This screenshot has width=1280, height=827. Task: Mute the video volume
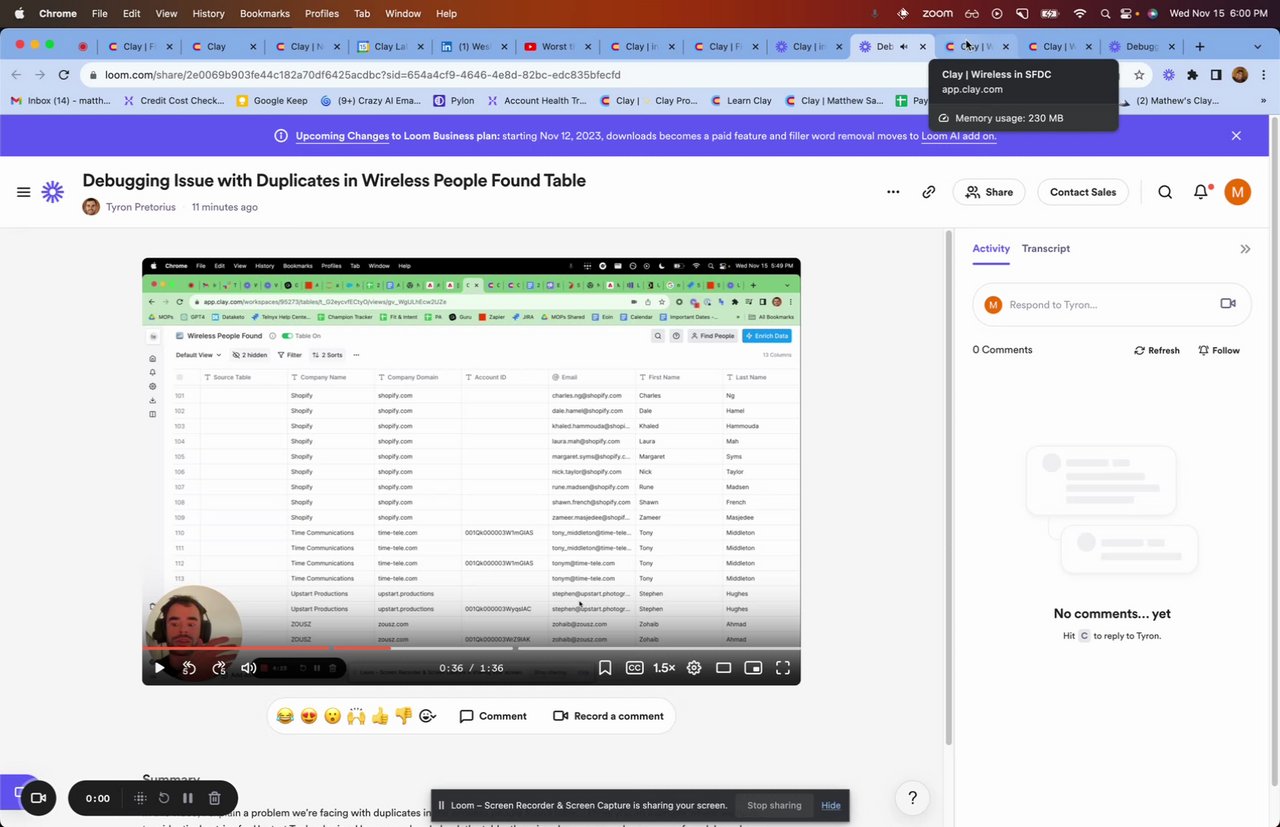tap(249, 668)
